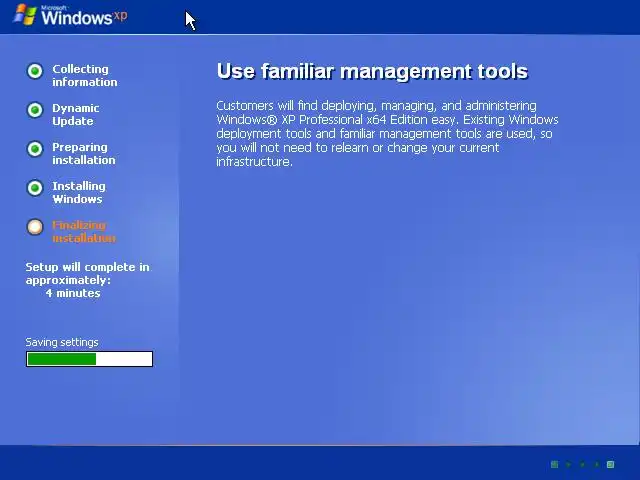Click the Finalizing installation step indicator
The height and width of the screenshot is (480, 640).
pos(35,227)
